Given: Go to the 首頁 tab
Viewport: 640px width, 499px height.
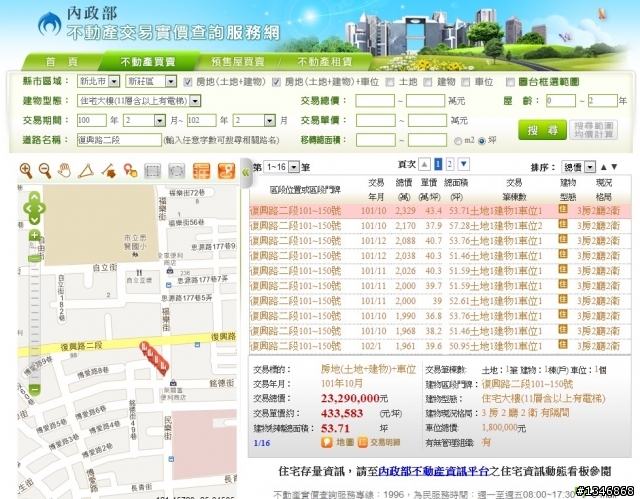Looking at the screenshot, I should pyautogui.click(x=62, y=62).
